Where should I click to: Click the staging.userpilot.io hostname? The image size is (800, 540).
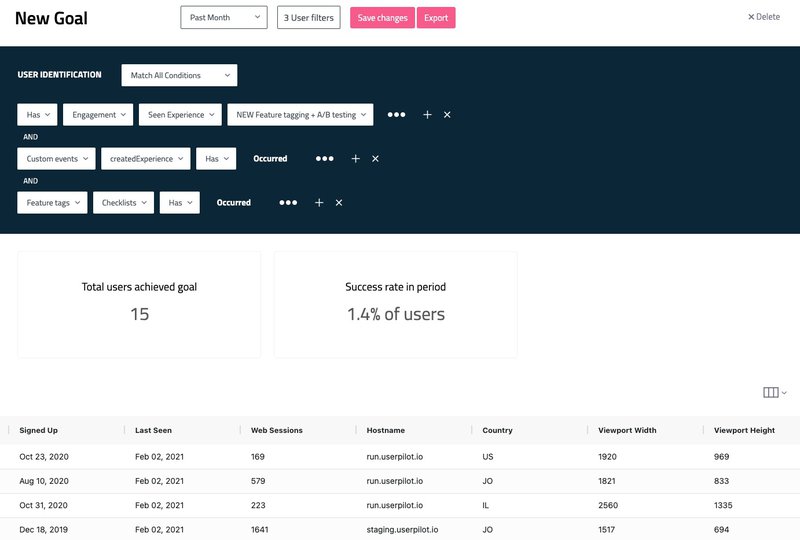tap(402, 530)
